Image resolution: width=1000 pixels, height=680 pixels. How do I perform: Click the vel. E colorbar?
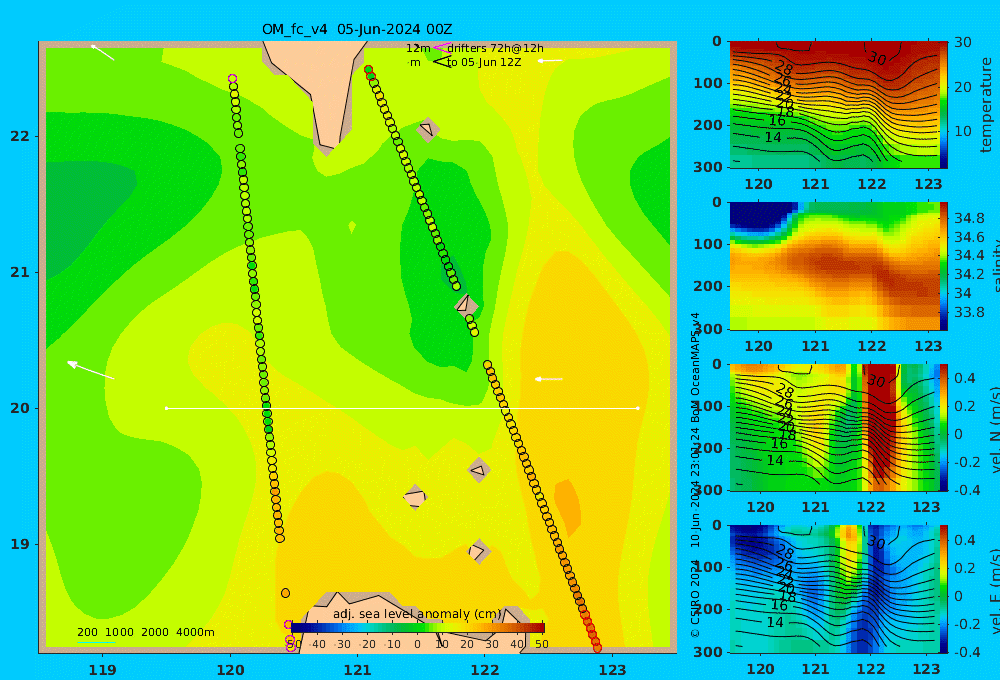tap(944, 589)
